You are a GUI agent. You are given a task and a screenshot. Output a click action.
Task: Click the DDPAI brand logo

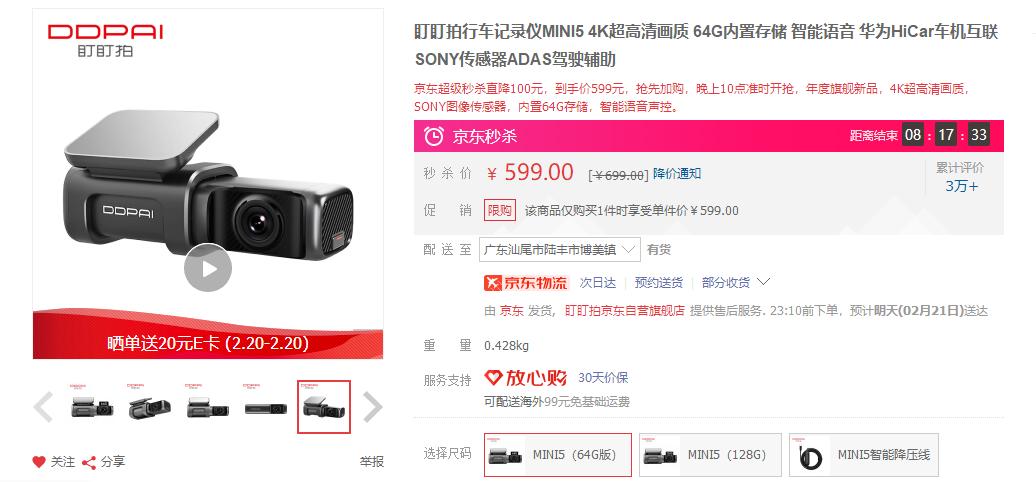106,40
